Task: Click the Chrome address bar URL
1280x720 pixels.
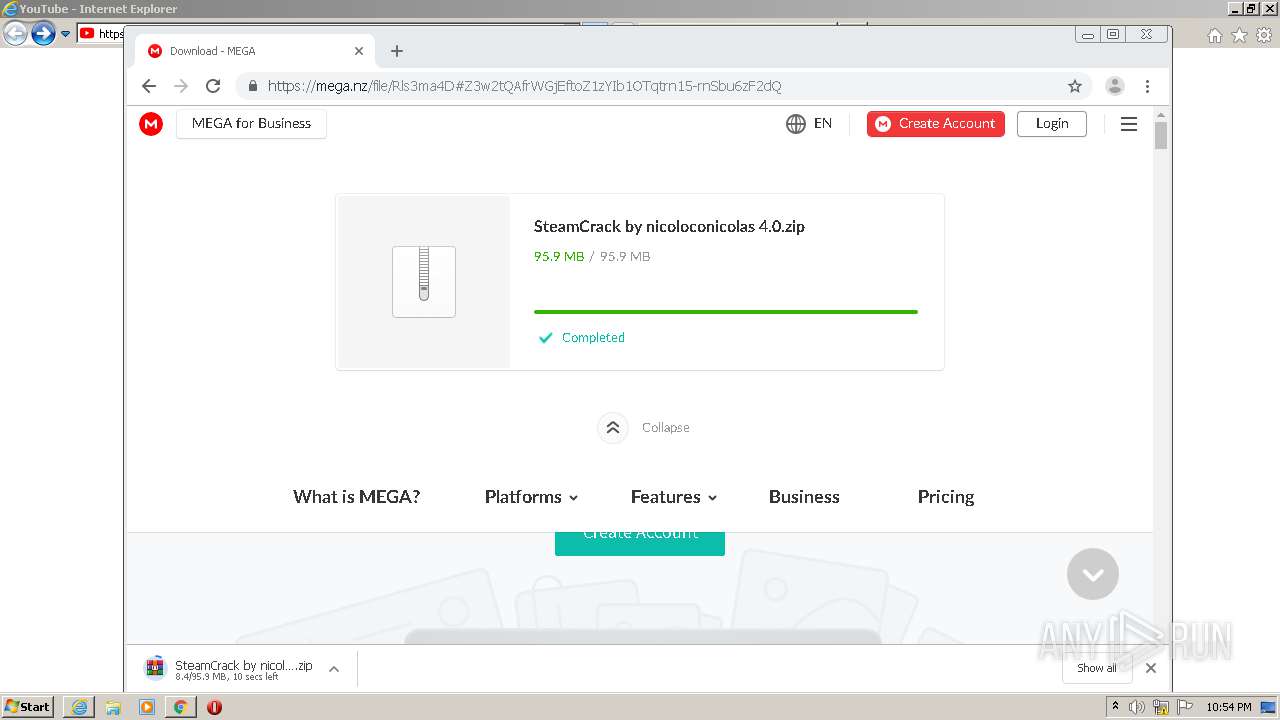Action: 524,86
